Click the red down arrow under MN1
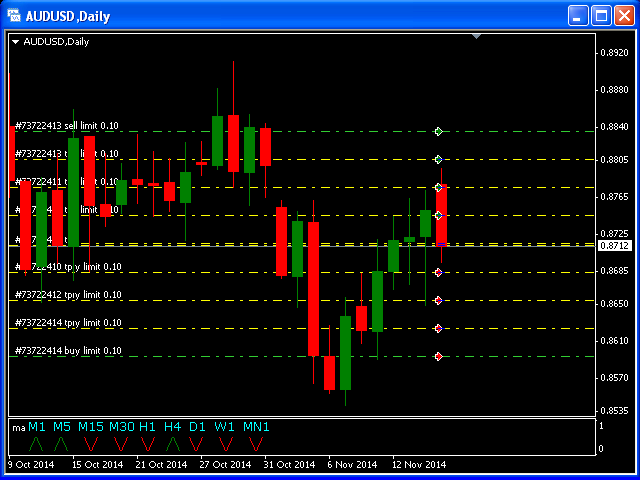This screenshot has width=640, height=480. pos(255,442)
